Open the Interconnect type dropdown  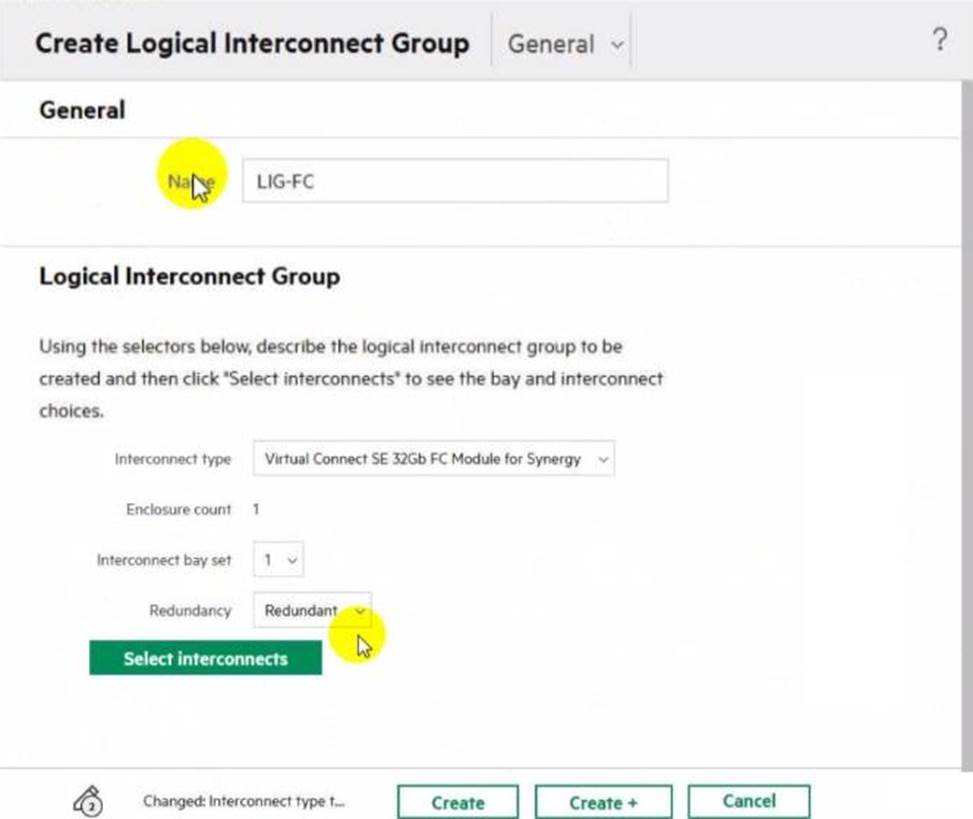[433, 459]
